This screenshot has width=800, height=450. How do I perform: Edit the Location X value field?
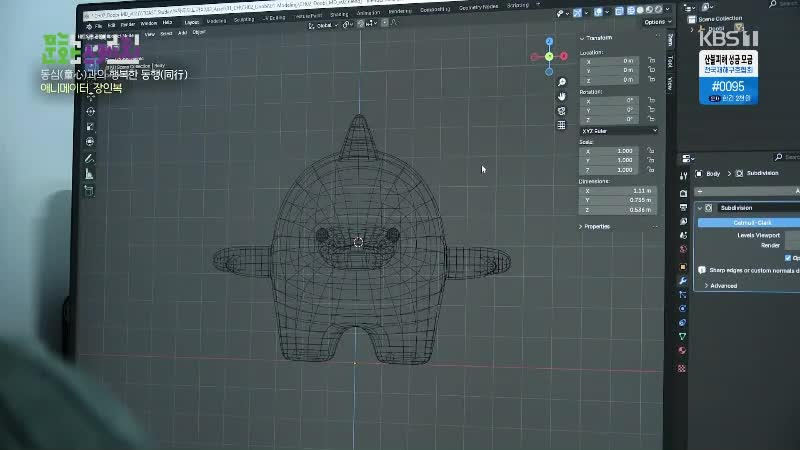pyautogui.click(x=609, y=61)
